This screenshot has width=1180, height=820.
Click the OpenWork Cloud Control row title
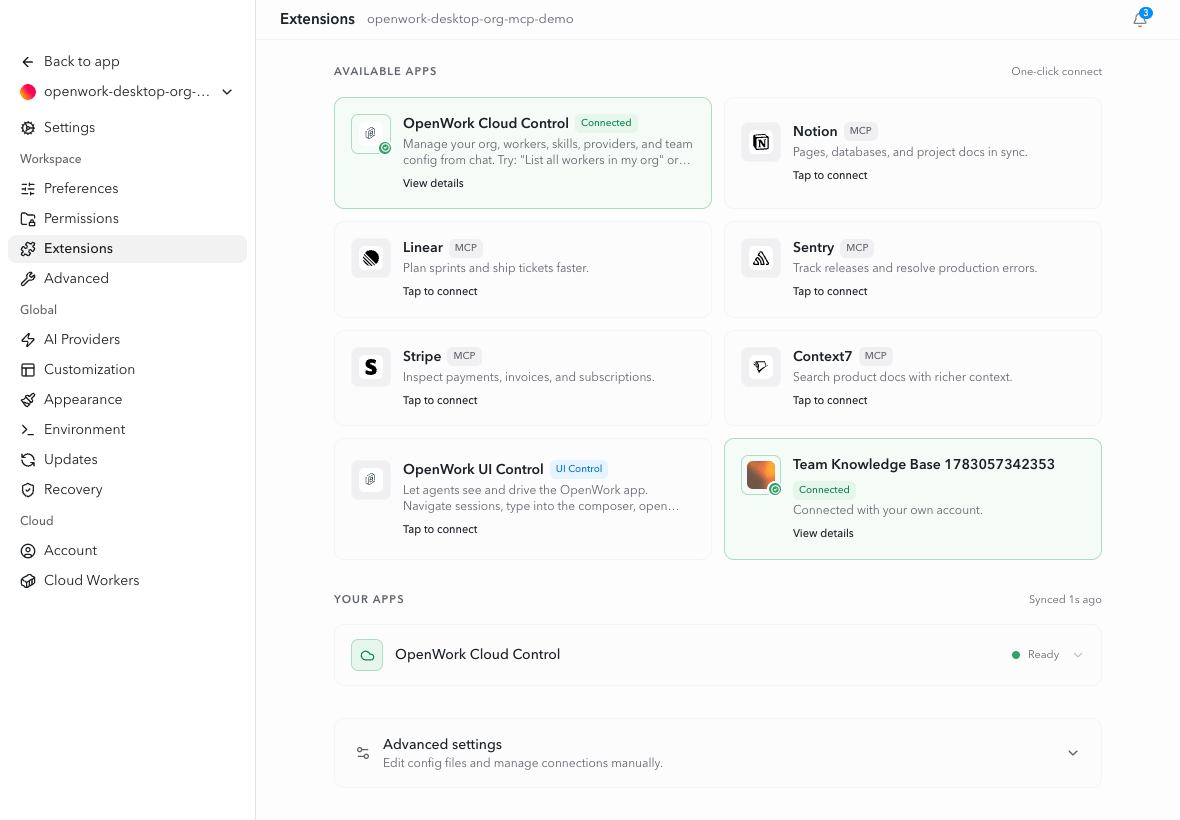click(x=478, y=654)
